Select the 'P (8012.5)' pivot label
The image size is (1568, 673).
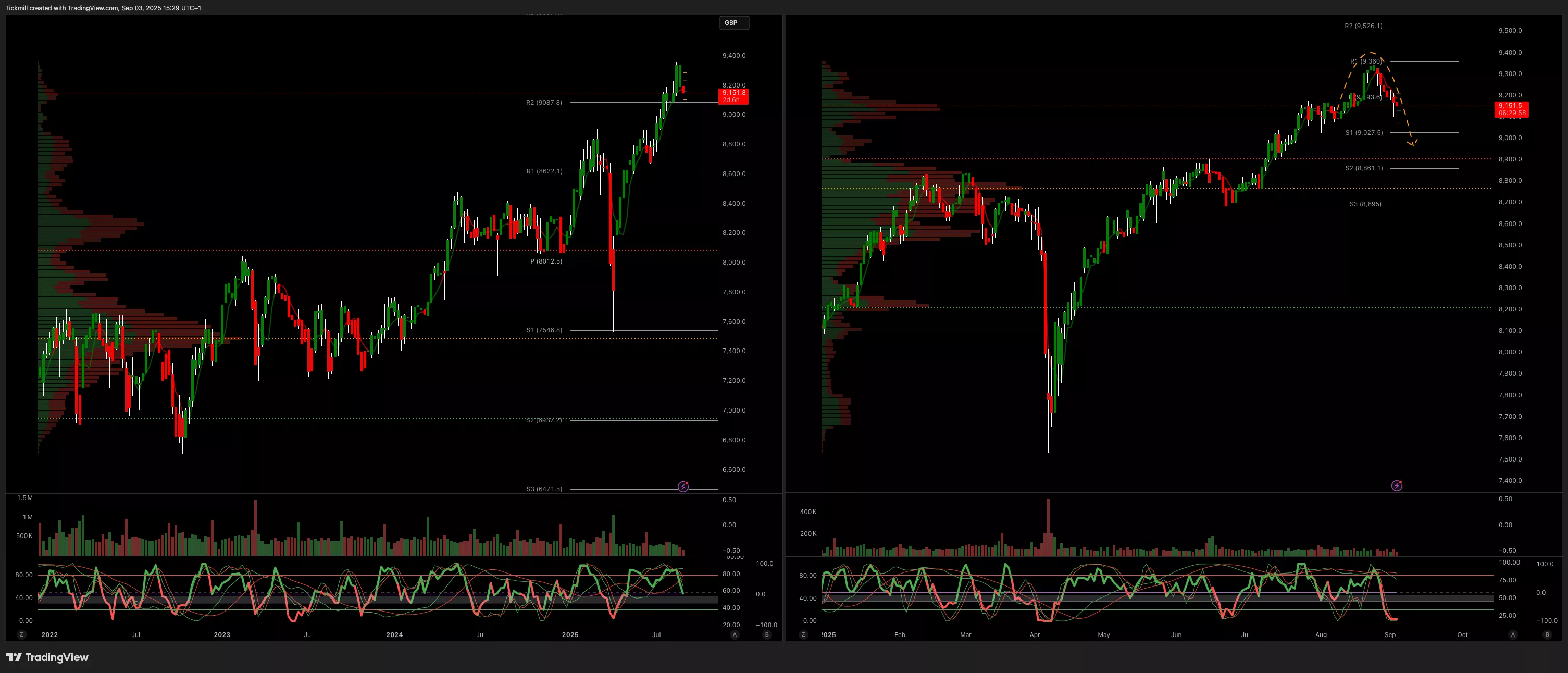point(546,261)
